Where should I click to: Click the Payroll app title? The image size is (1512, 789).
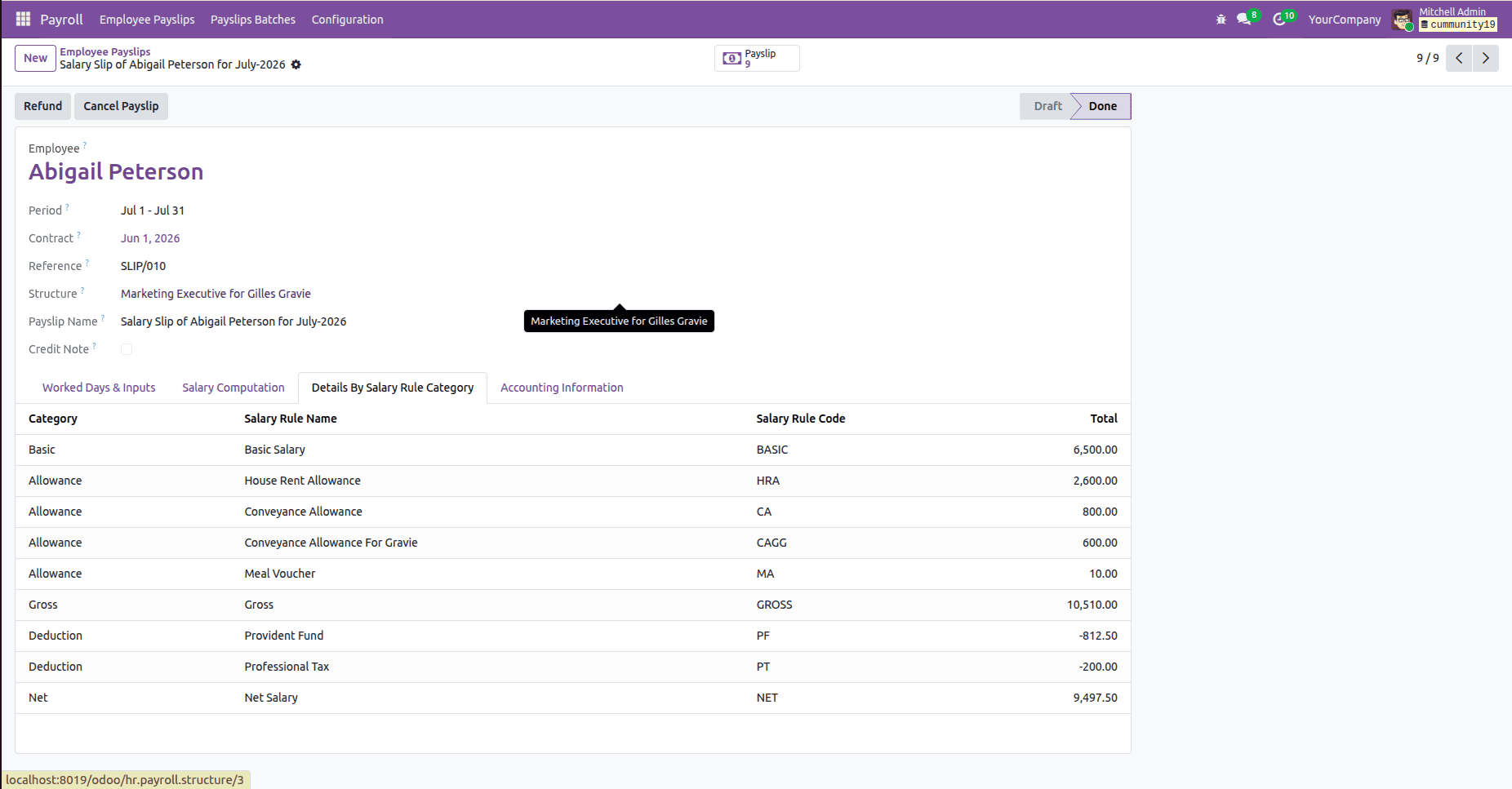tap(61, 19)
